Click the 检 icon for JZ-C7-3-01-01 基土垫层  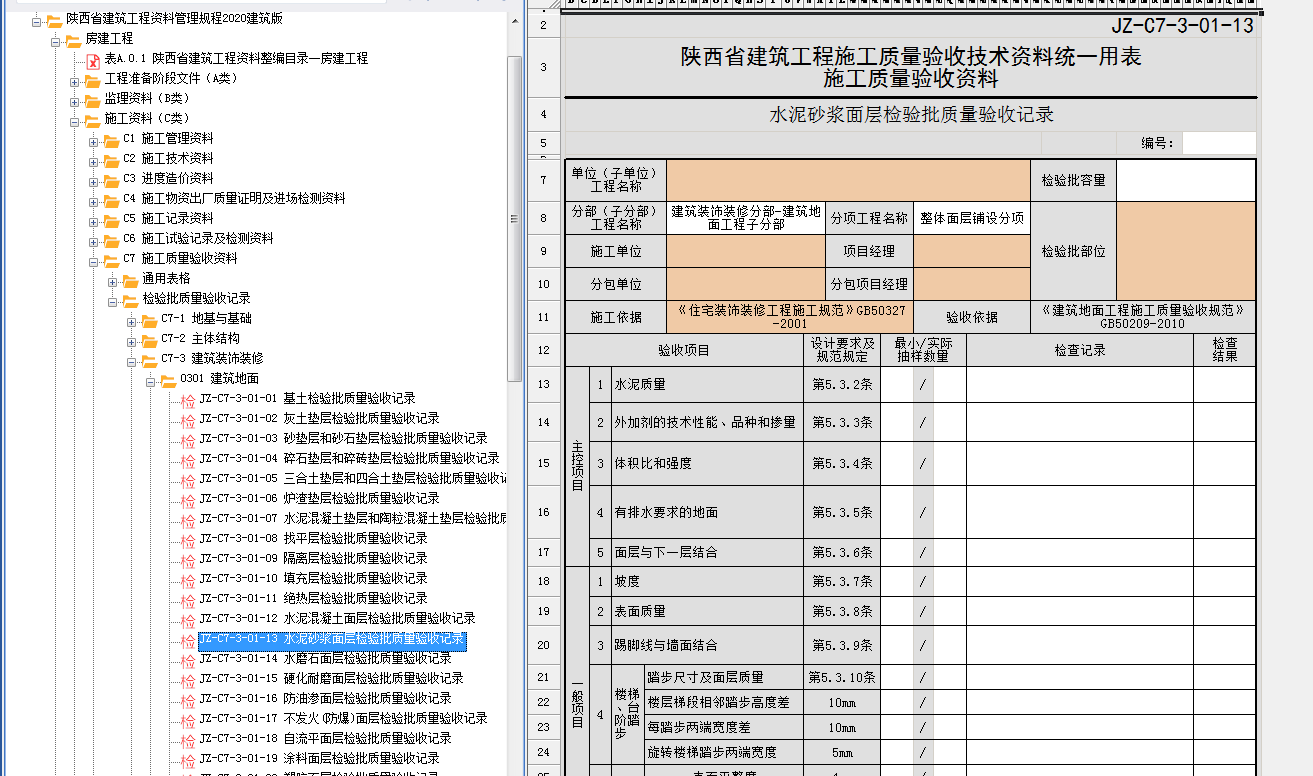187,400
